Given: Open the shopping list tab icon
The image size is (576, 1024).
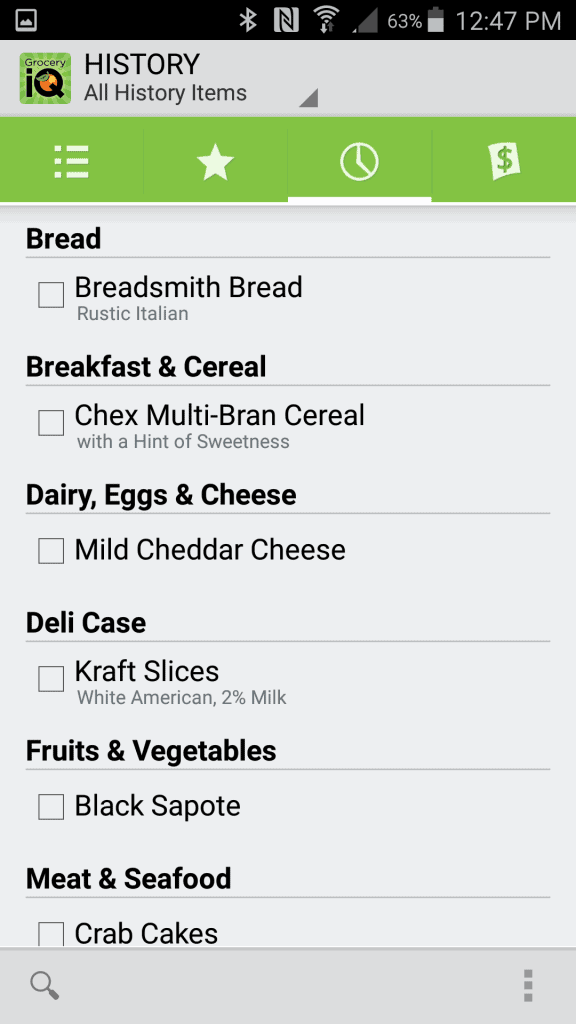Looking at the screenshot, I should (x=72, y=161).
